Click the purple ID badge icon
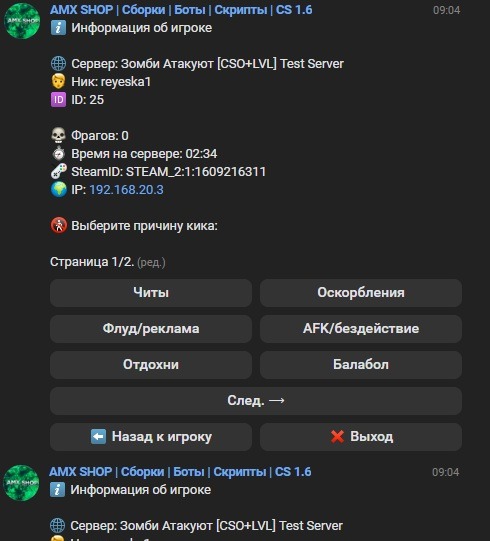 tap(58, 100)
